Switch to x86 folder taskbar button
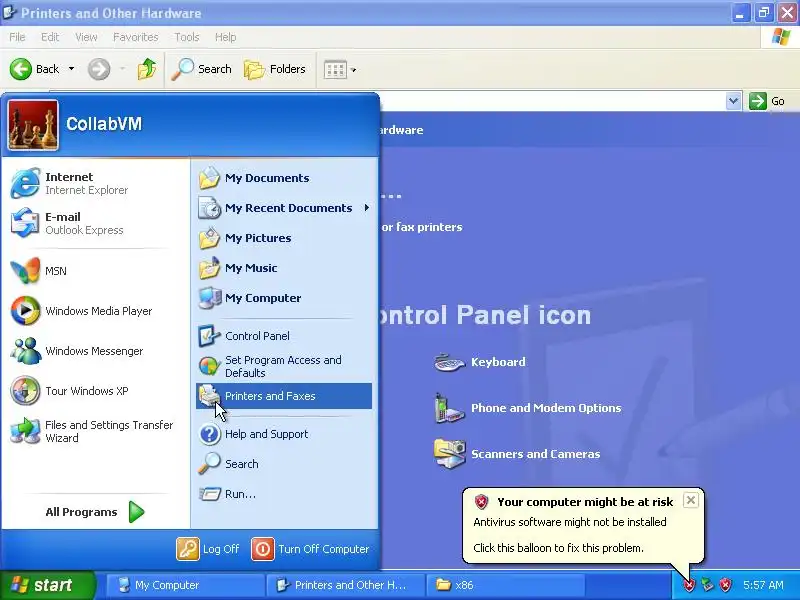The height and width of the screenshot is (600, 800). tap(505, 585)
